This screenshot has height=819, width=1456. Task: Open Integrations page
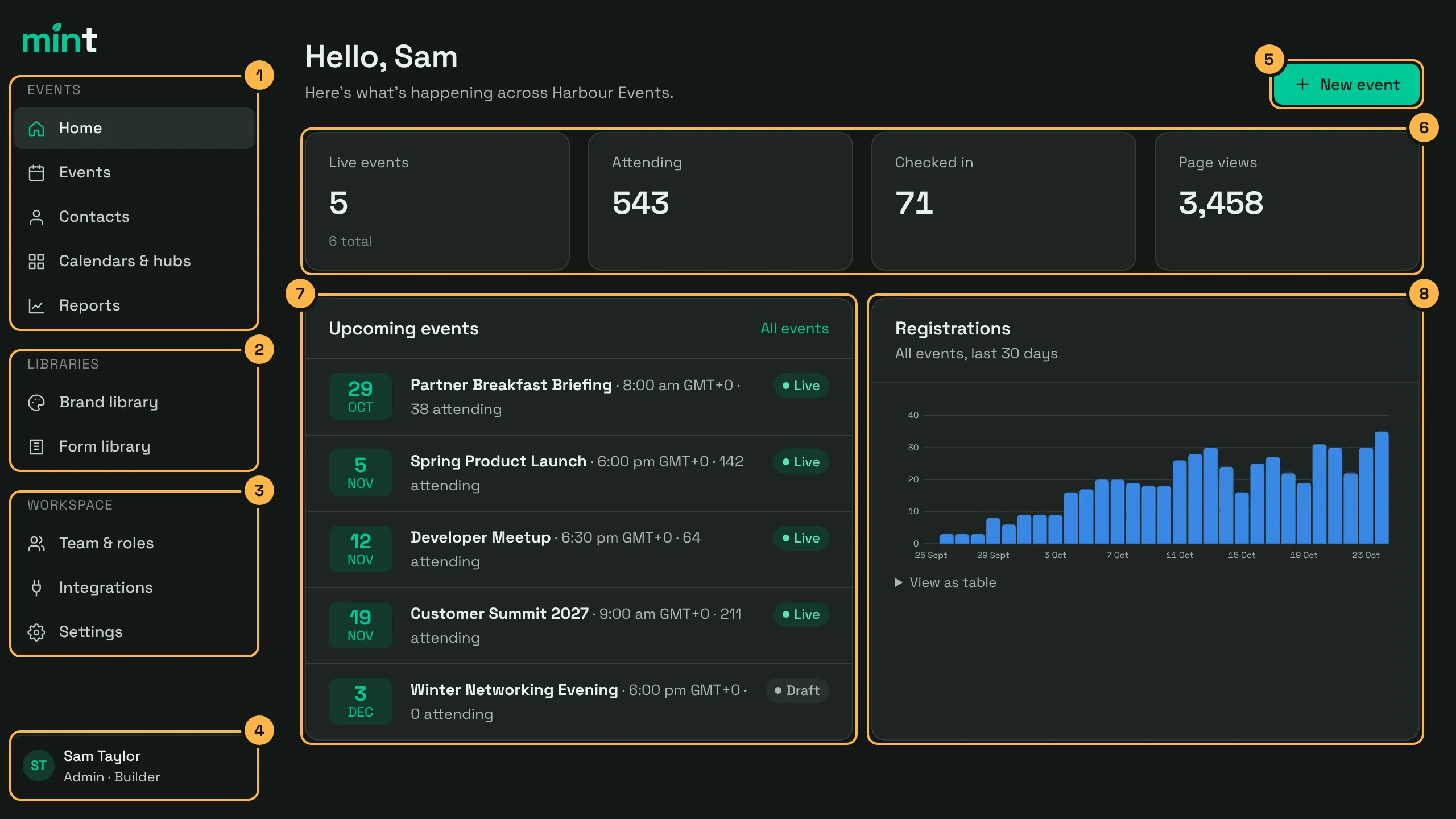point(134,588)
